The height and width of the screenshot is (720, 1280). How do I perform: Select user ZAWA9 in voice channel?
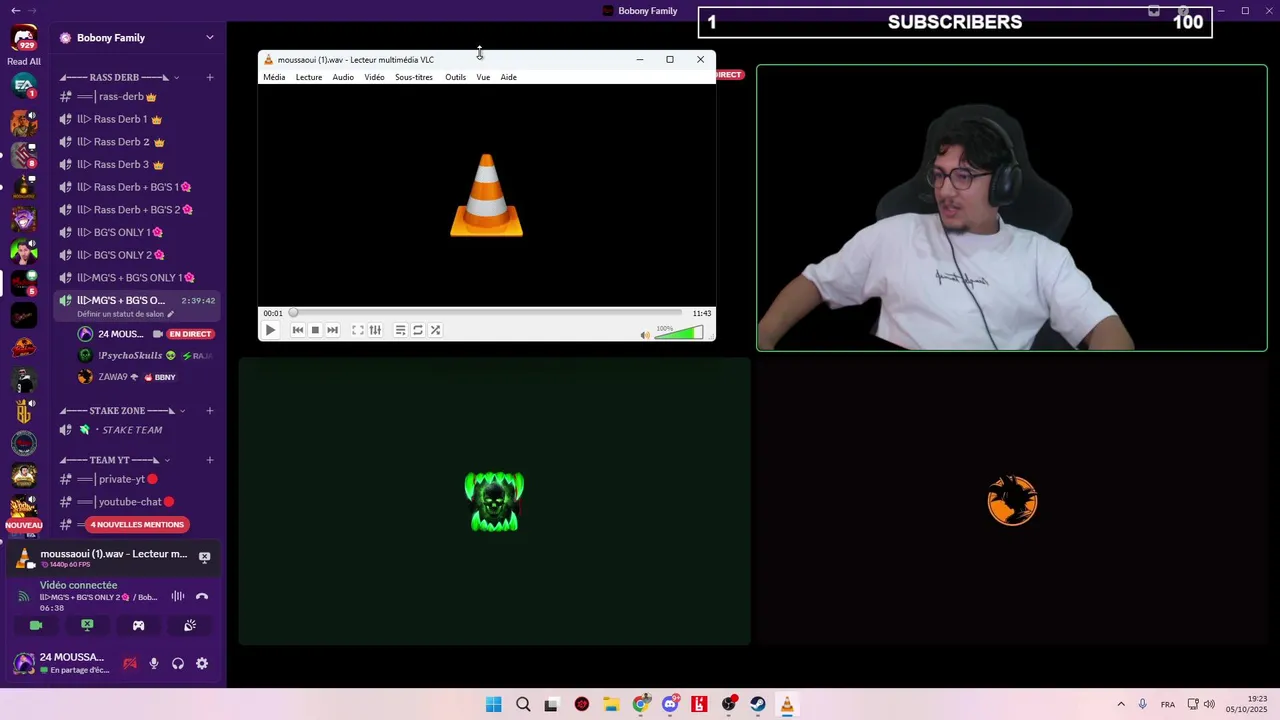coord(146,377)
